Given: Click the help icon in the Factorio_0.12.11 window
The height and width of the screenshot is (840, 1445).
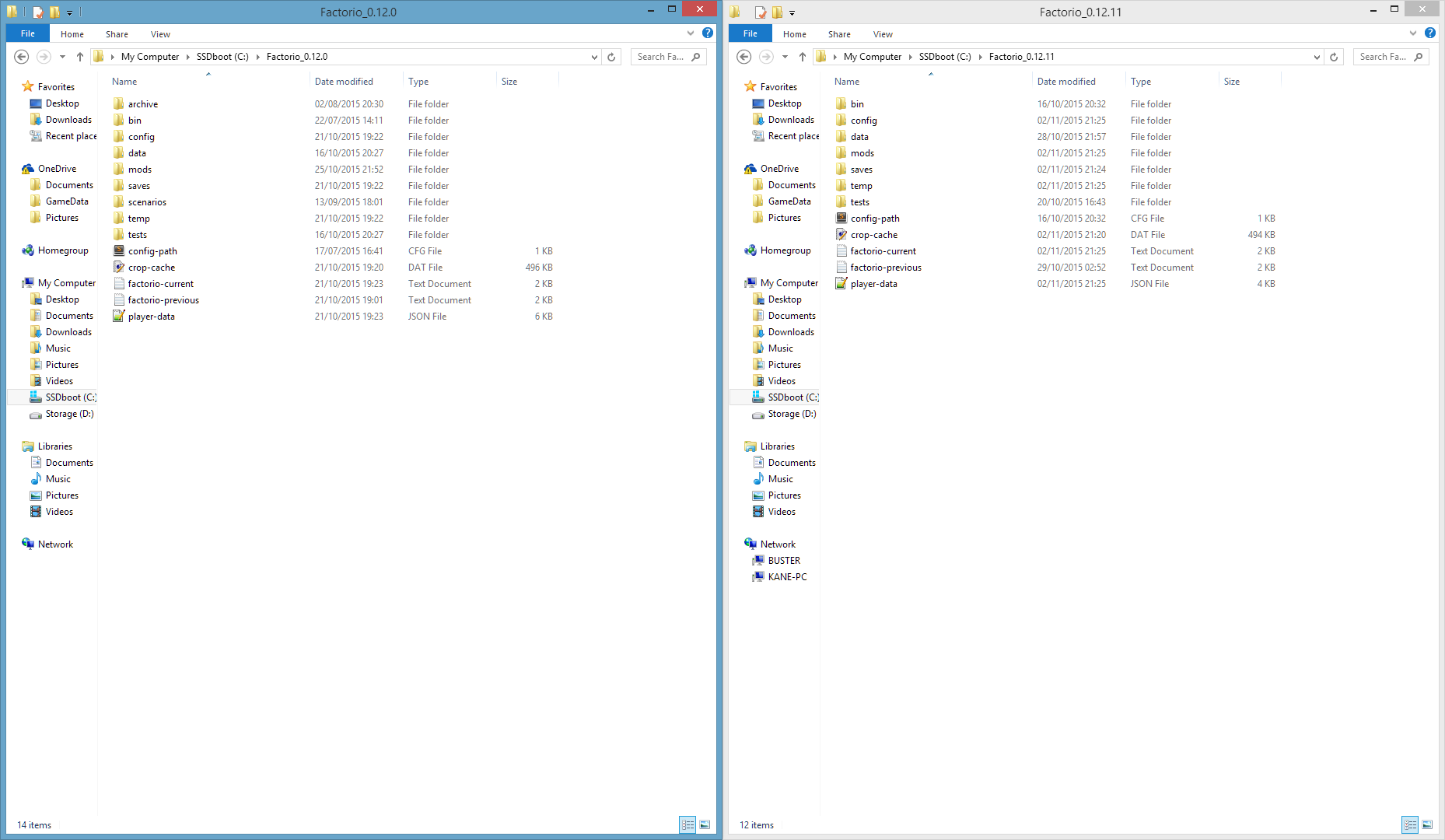Looking at the screenshot, I should 1429,33.
